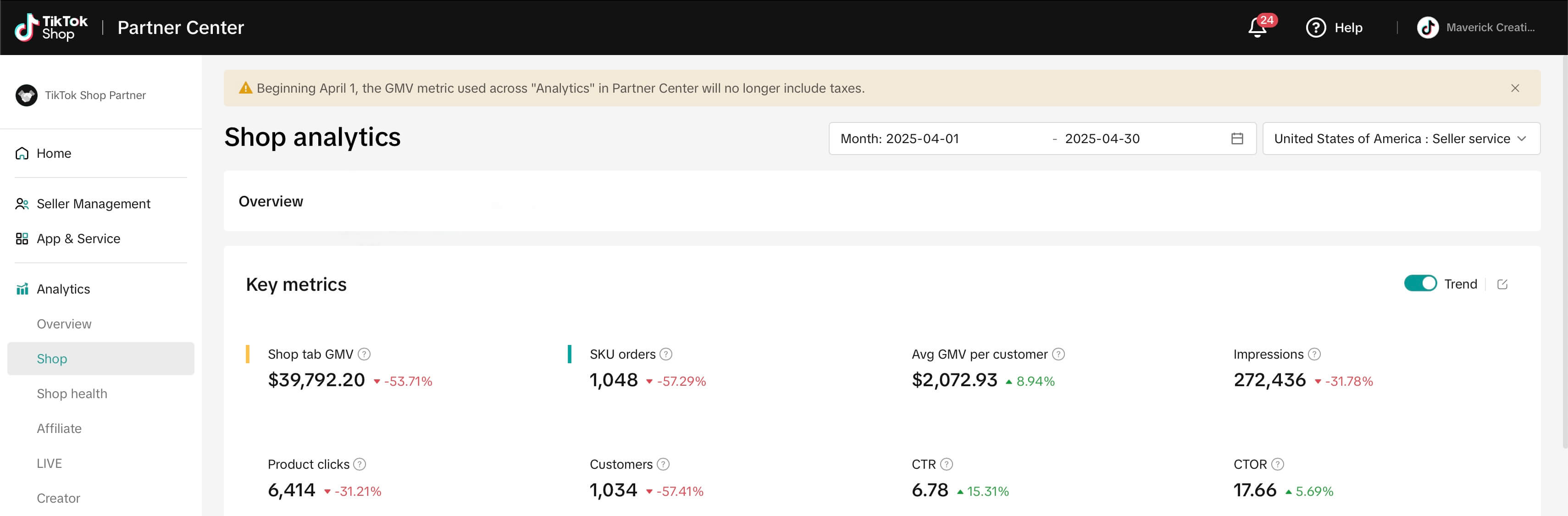Click info icon next to Avg GMV per customer
The height and width of the screenshot is (516, 1568).
(x=1058, y=354)
